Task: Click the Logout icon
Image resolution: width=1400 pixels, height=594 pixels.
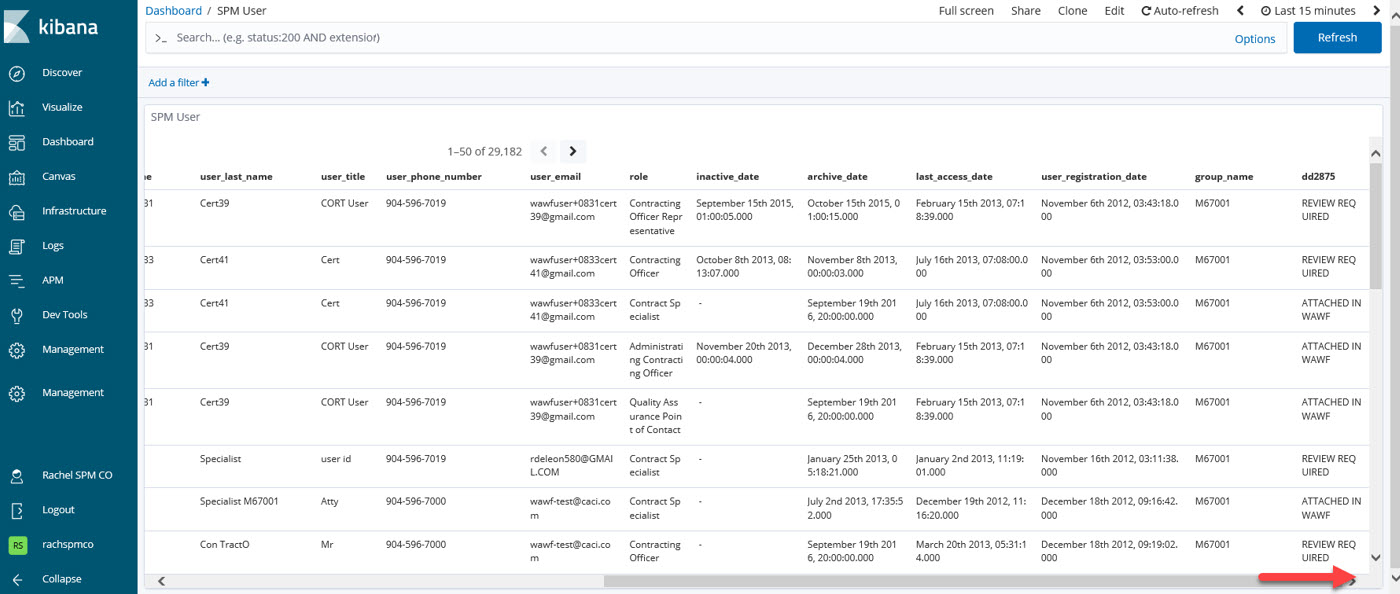Action: point(17,510)
